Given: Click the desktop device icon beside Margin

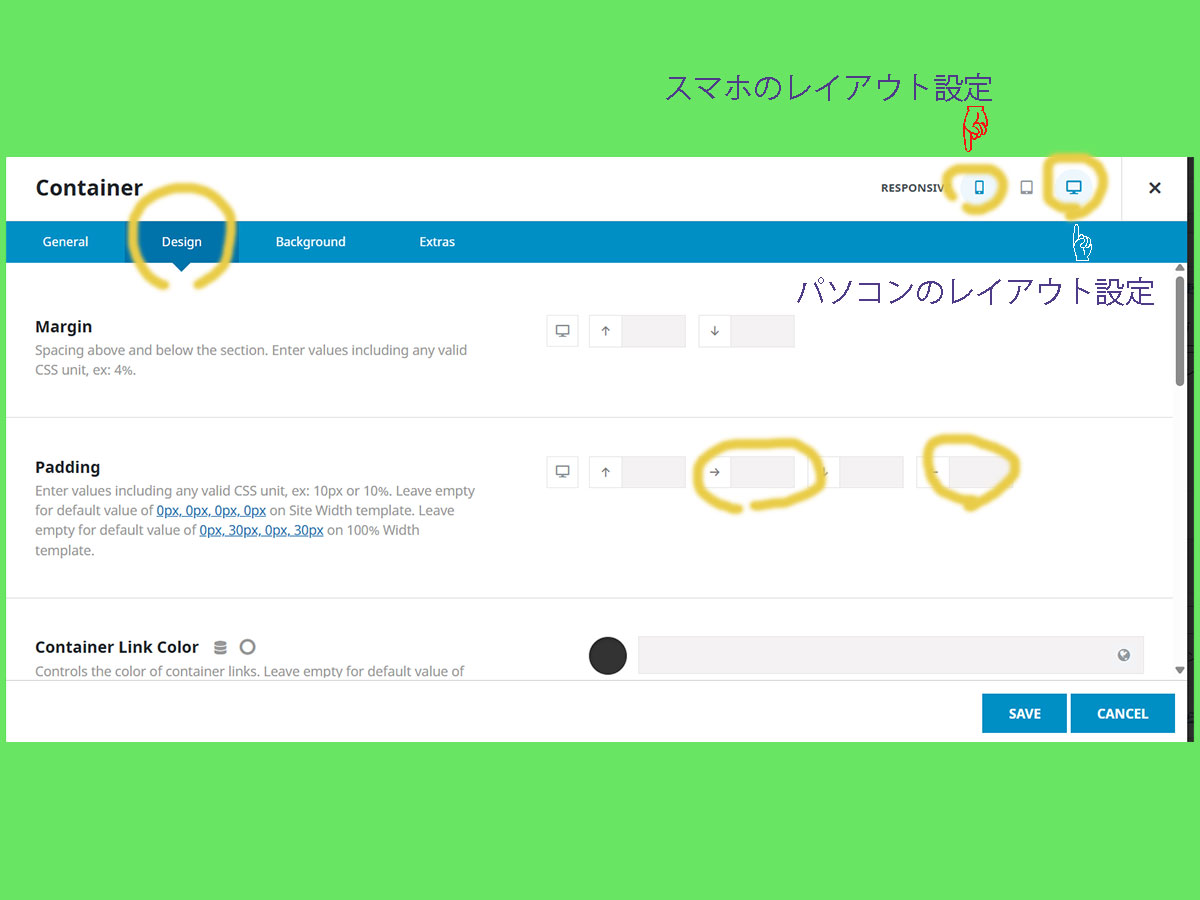Looking at the screenshot, I should pyautogui.click(x=562, y=331).
